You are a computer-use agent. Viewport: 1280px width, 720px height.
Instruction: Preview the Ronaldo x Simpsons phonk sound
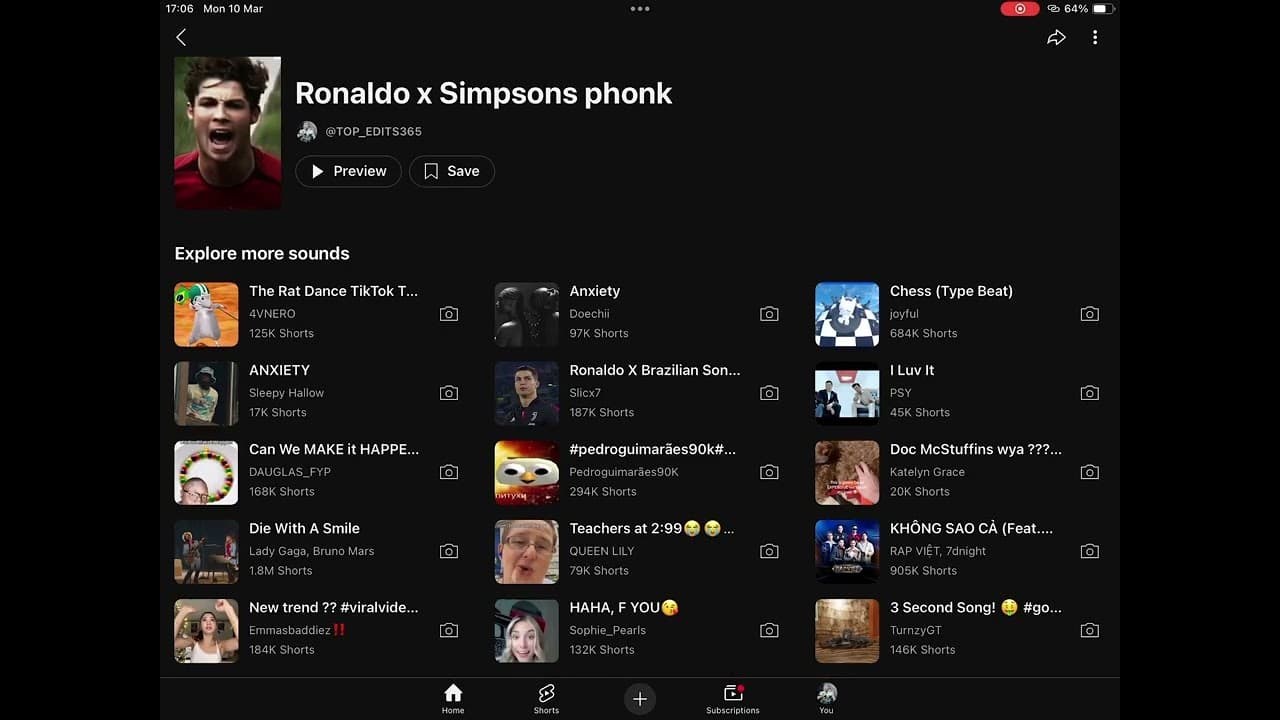point(348,171)
